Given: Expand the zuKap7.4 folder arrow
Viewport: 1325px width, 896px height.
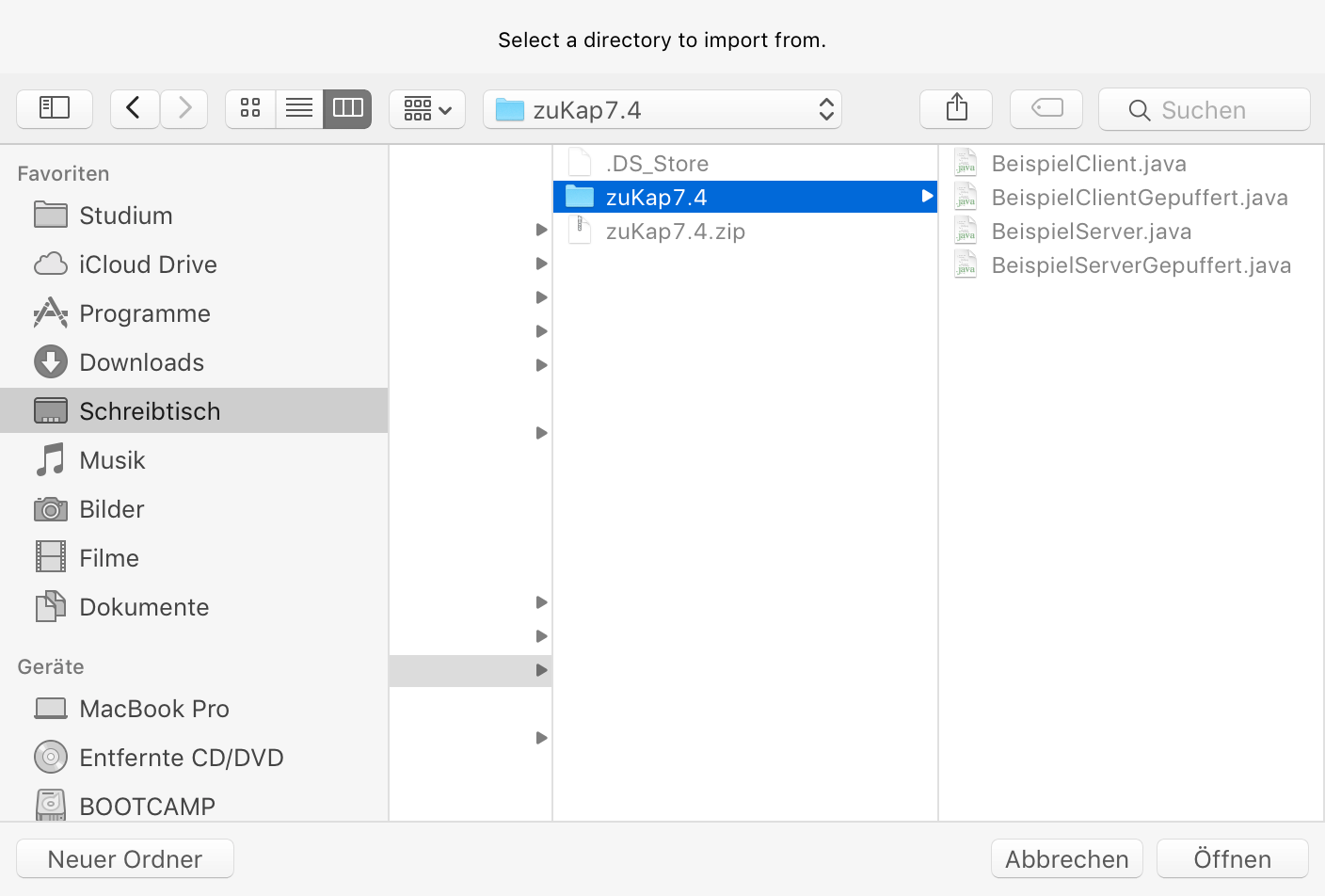Looking at the screenshot, I should [927, 197].
